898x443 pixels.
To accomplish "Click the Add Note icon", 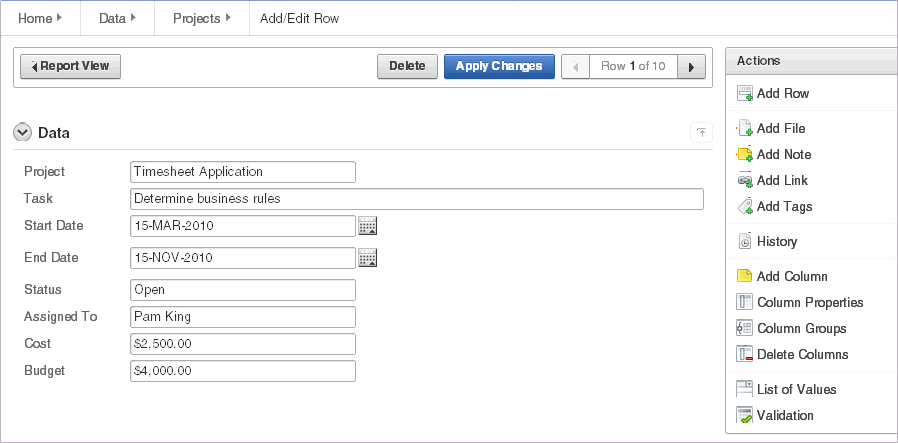I will click(x=744, y=155).
